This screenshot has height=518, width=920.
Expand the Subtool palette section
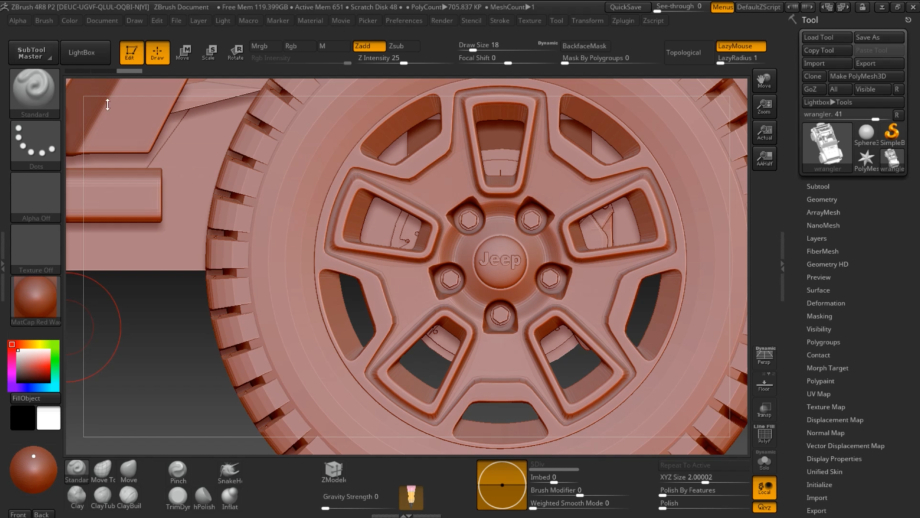[817, 187]
